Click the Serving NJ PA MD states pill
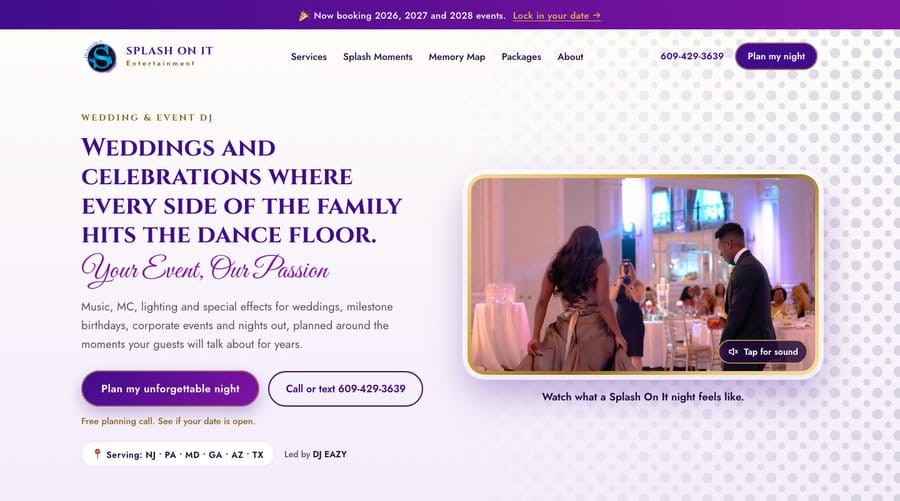The width and height of the screenshot is (900, 501). 177,454
